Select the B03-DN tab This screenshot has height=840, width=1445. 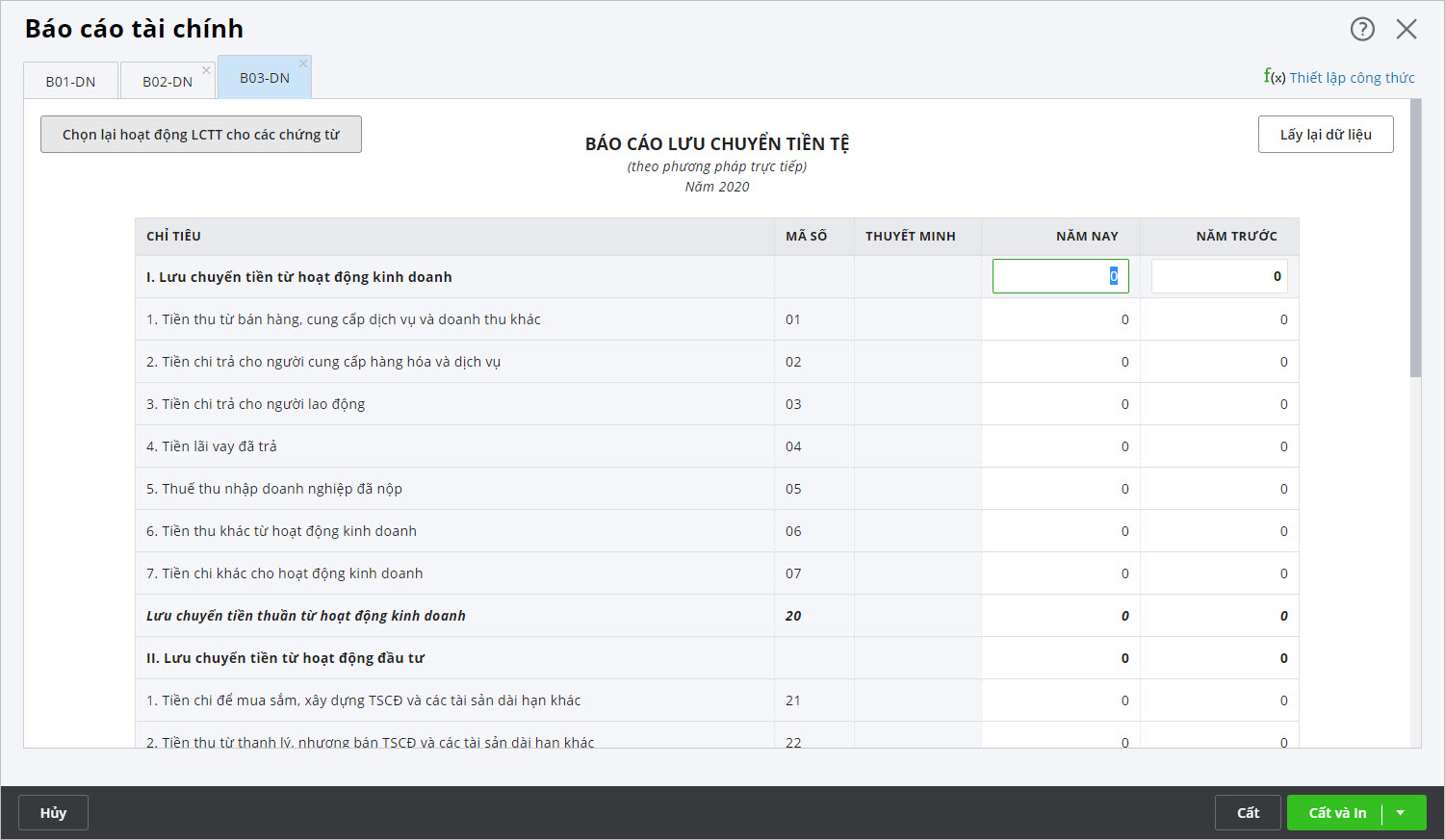(264, 78)
